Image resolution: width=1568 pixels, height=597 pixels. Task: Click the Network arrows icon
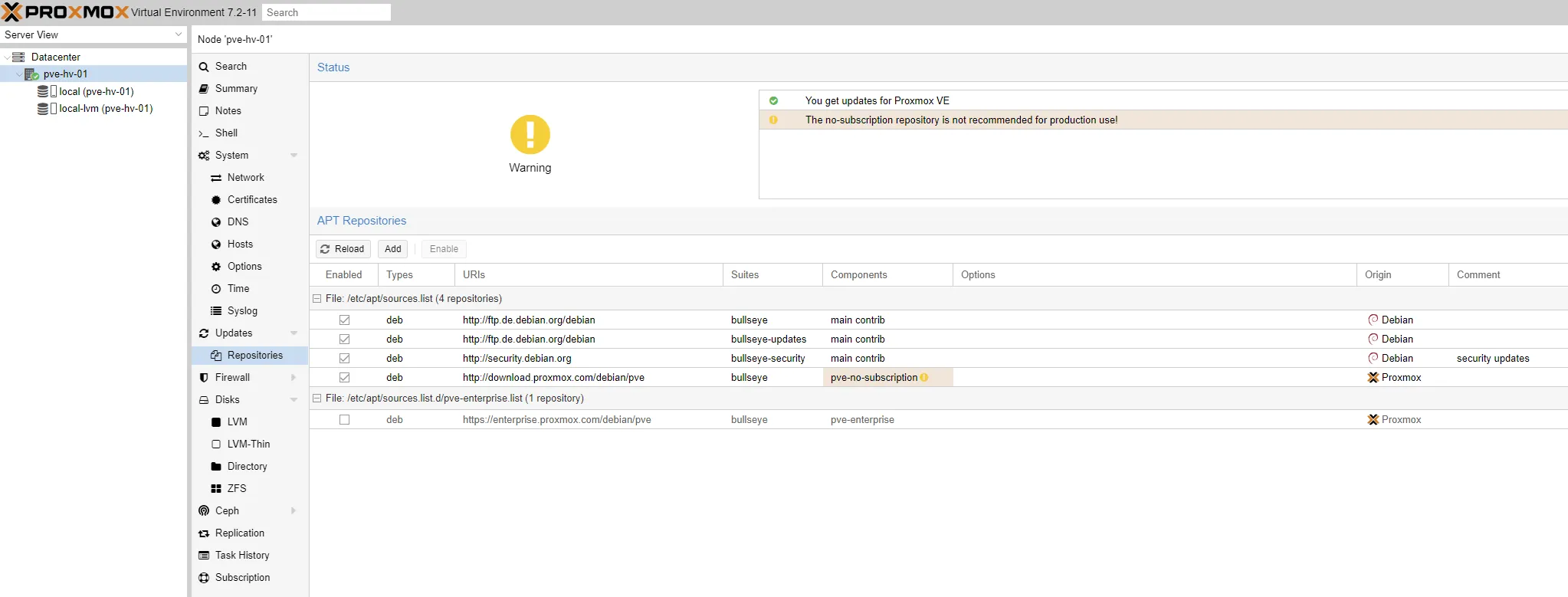click(x=216, y=178)
